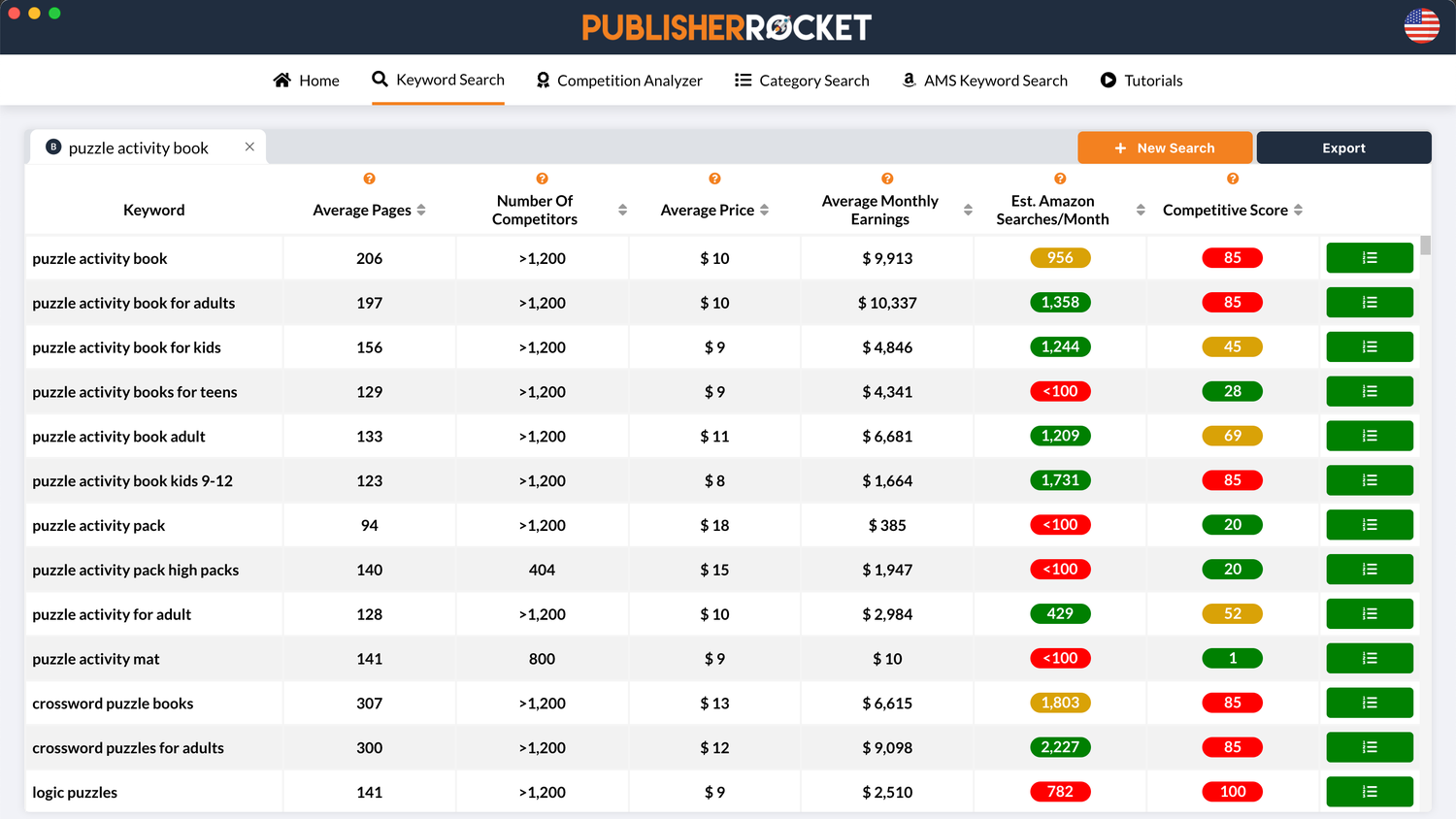Click help icon above Competitive Score
Image resolution: width=1456 pixels, height=819 pixels.
[x=1233, y=179]
